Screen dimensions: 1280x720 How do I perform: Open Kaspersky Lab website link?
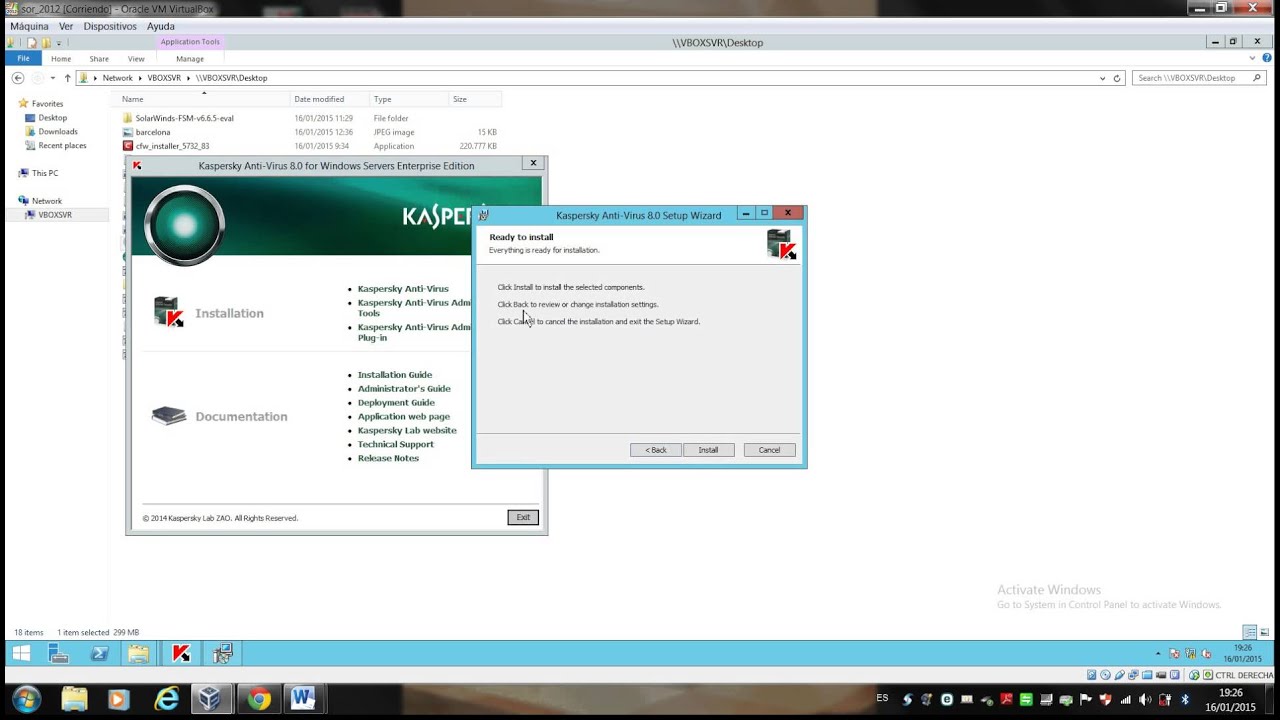[x=407, y=431]
